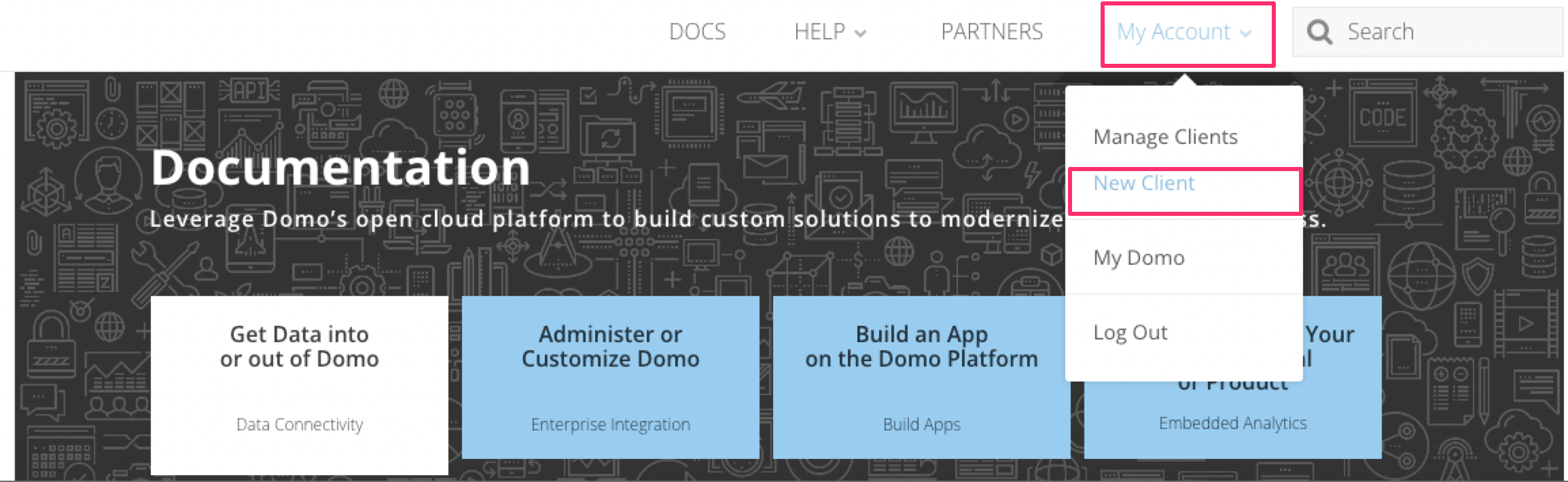Click the Build Apps subtitle
1568x482 pixels.
click(x=921, y=425)
